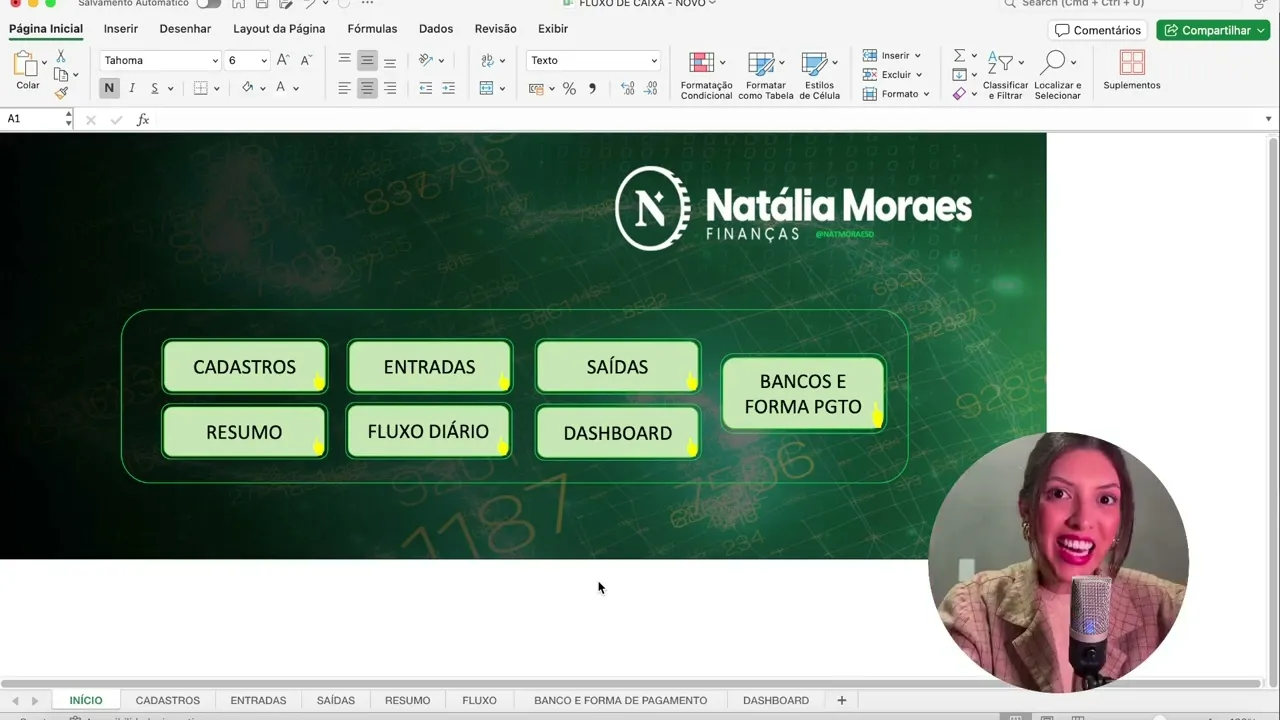Click the BANCOS E FORMA PGTO button

(803, 394)
